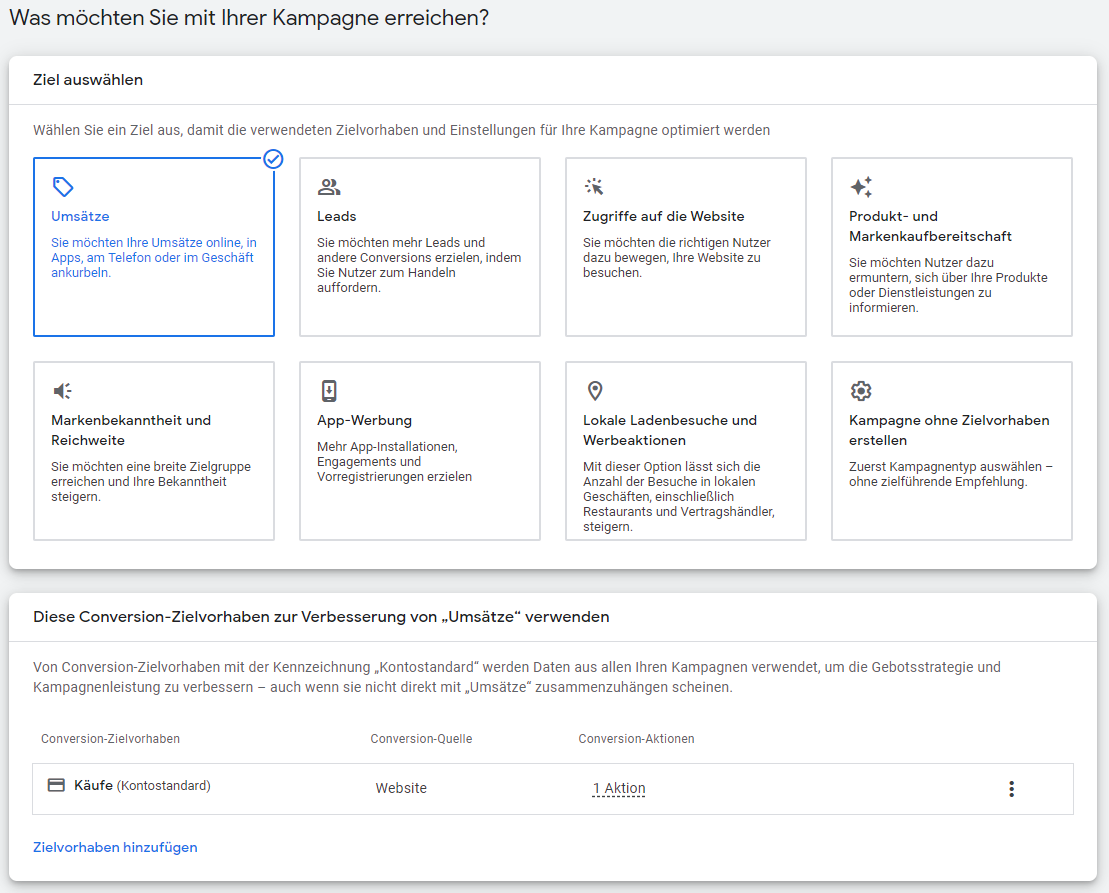Select the Zugriffe auf die Website goal
The width and height of the screenshot is (1109, 893).
click(x=685, y=246)
